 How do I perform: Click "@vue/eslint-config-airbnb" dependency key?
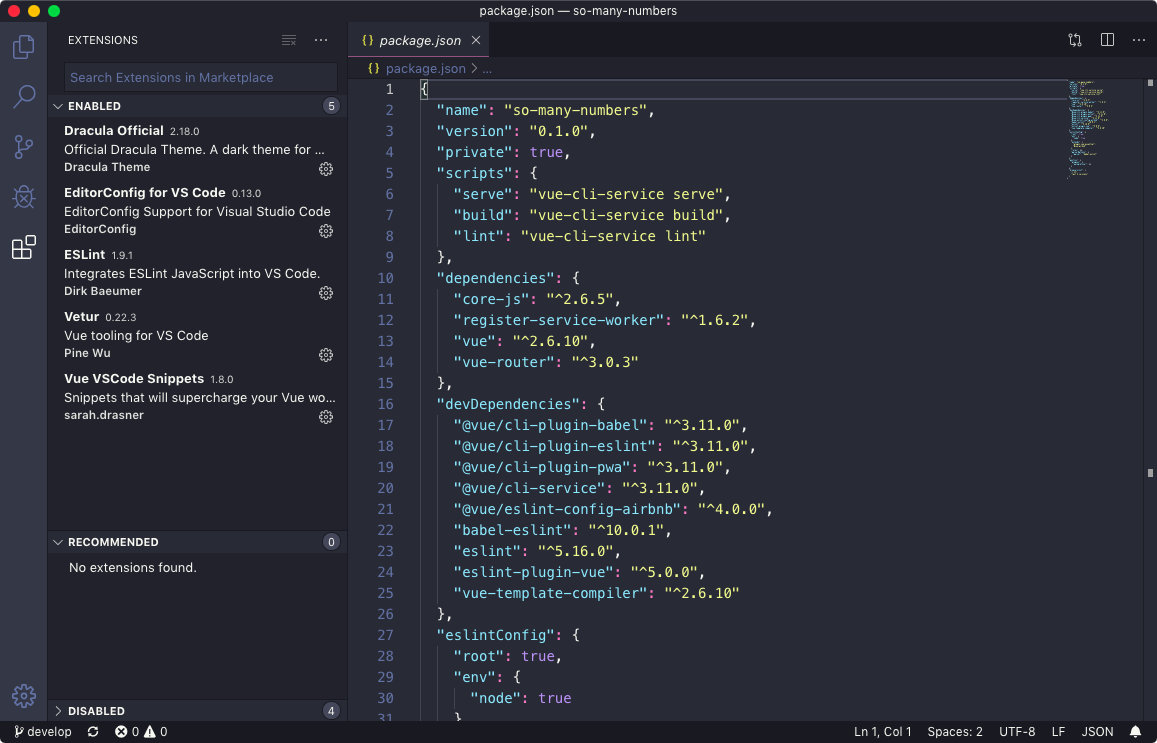(567, 509)
